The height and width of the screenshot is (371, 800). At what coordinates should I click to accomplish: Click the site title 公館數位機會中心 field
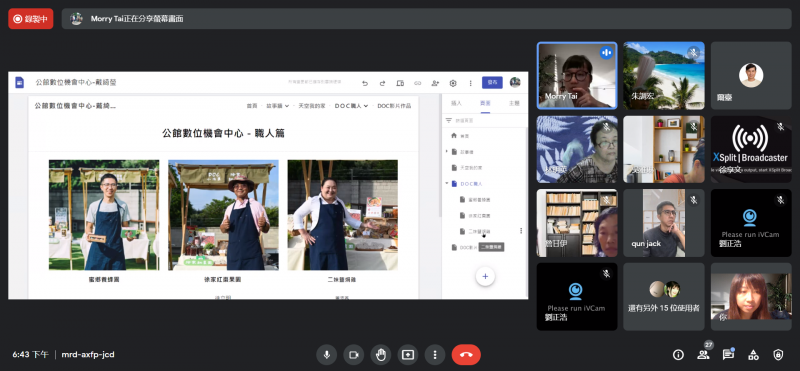76,83
